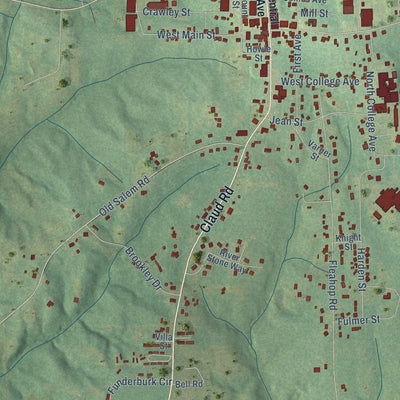Select the Mill St label

(x=314, y=13)
